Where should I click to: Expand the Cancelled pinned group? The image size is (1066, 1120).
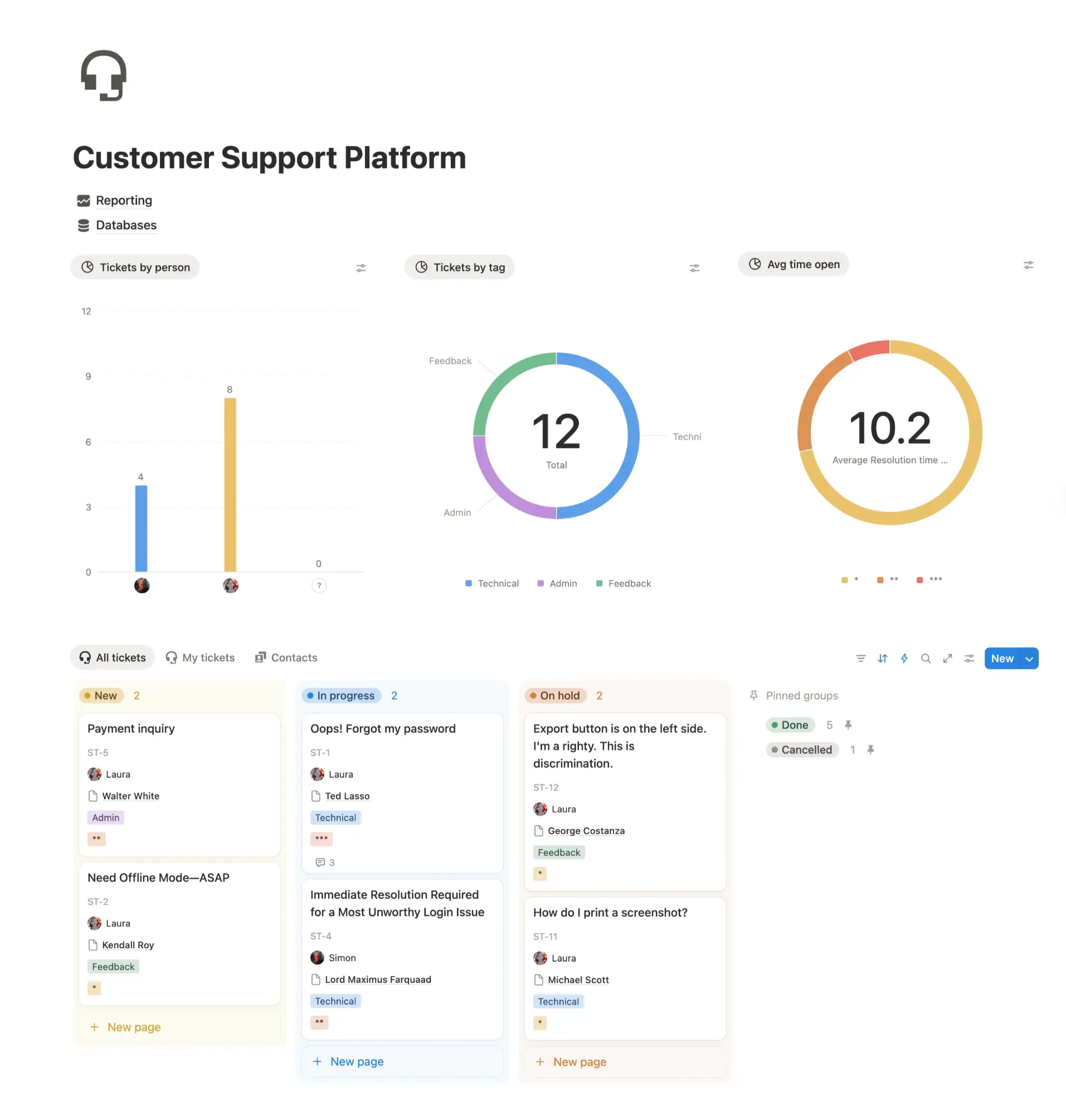tap(802, 750)
